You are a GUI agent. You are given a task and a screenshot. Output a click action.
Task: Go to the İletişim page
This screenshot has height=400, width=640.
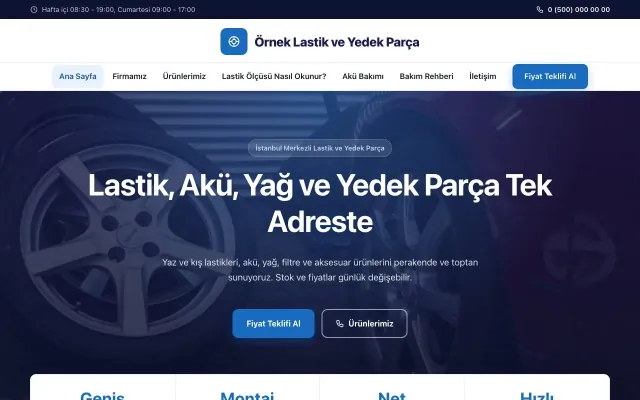tap(482, 76)
